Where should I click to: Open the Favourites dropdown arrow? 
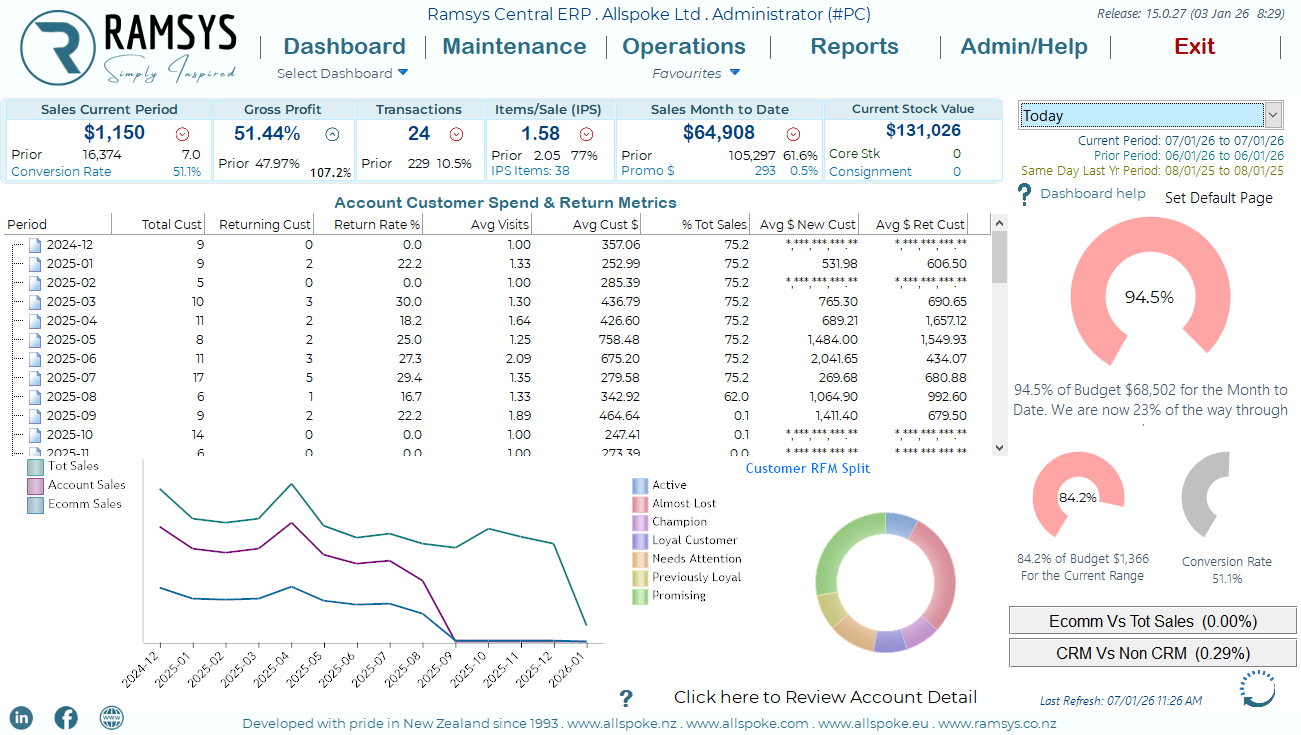click(x=735, y=72)
